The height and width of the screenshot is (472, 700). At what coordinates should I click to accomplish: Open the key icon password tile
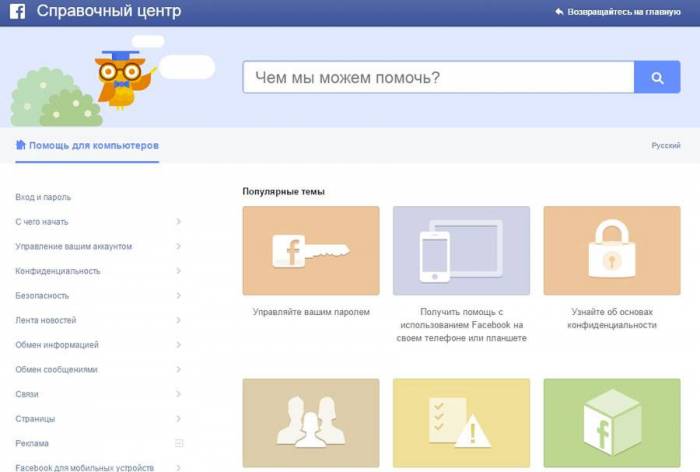pyautogui.click(x=310, y=250)
